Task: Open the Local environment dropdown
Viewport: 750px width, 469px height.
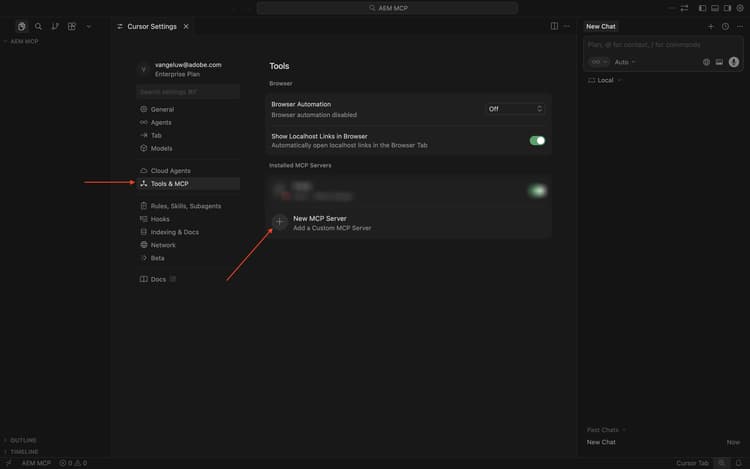Action: pyautogui.click(x=605, y=80)
